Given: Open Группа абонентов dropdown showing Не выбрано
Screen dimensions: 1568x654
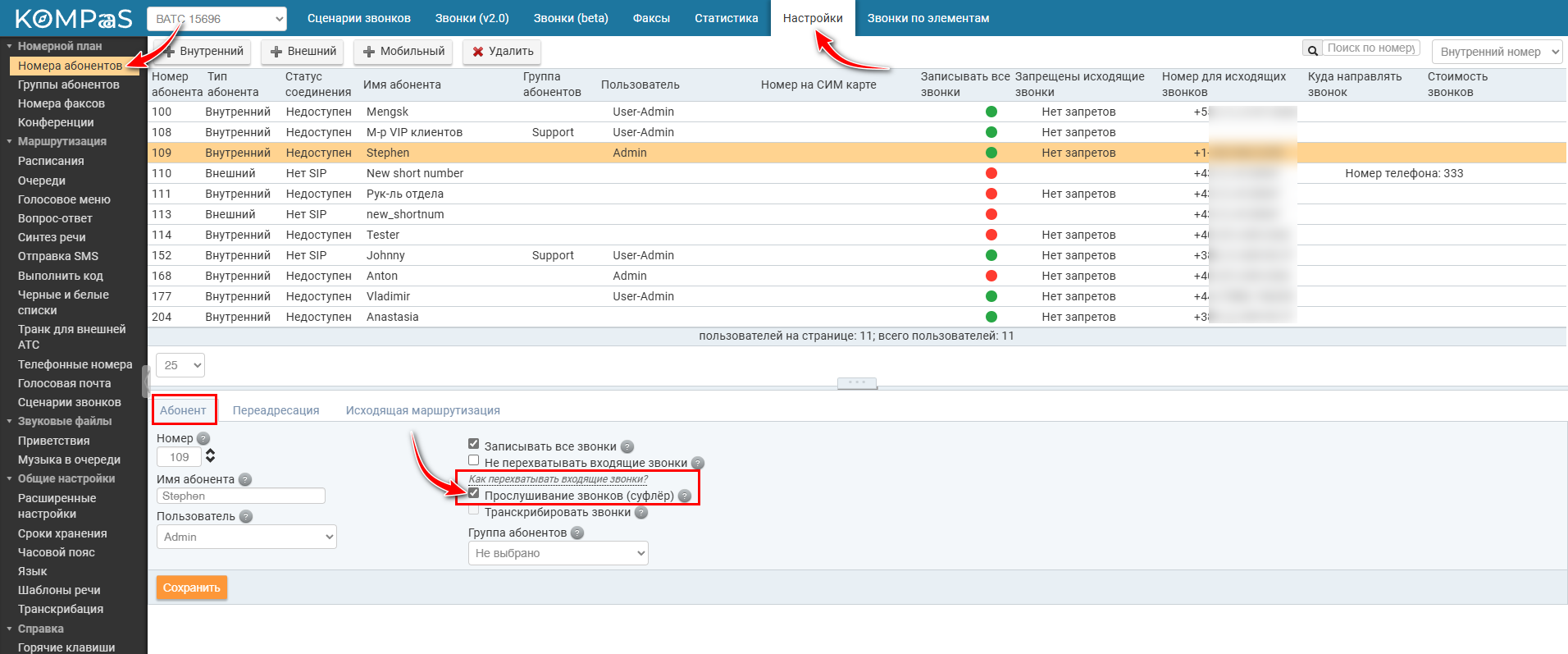Looking at the screenshot, I should coord(558,553).
